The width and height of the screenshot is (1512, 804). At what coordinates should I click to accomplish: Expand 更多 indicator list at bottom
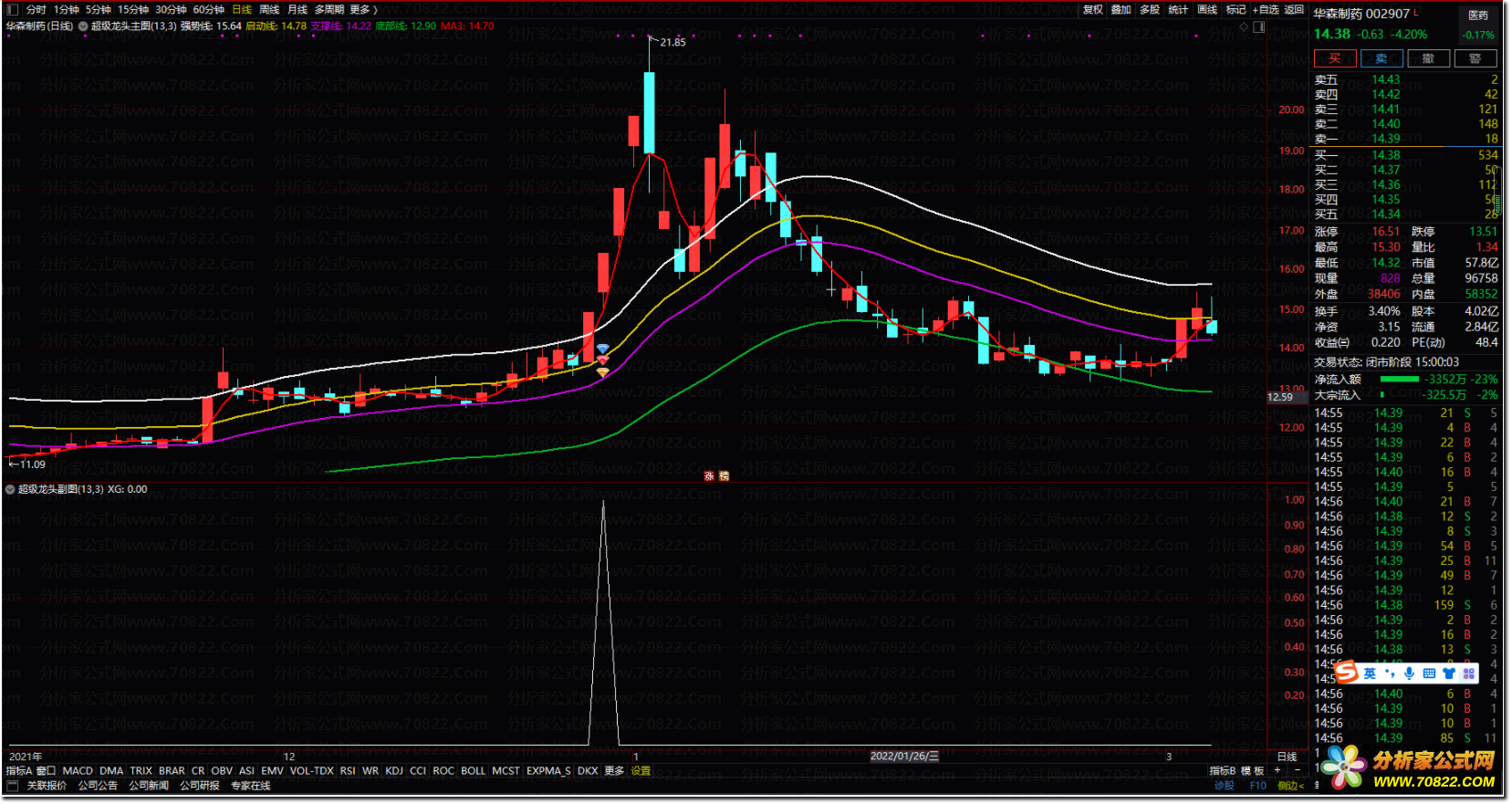[614, 772]
